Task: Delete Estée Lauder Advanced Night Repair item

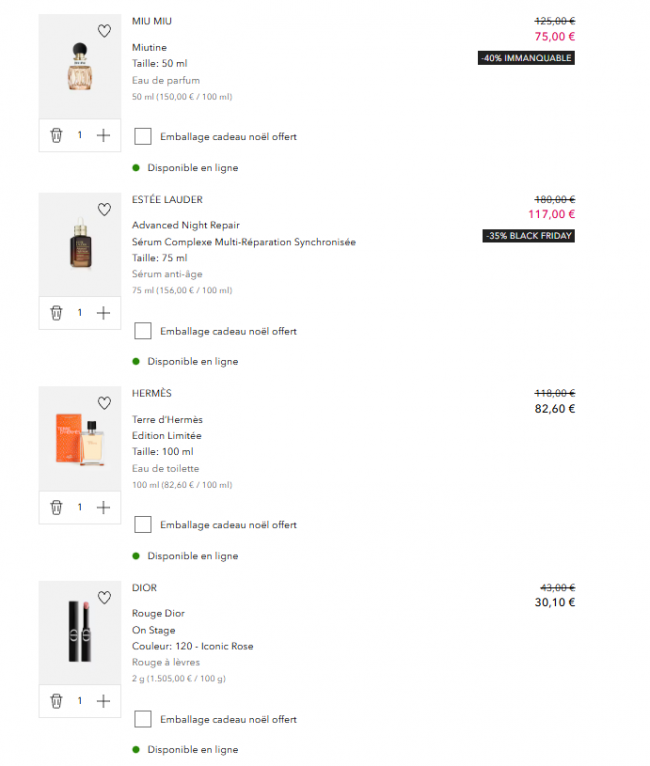Action: coord(56,313)
